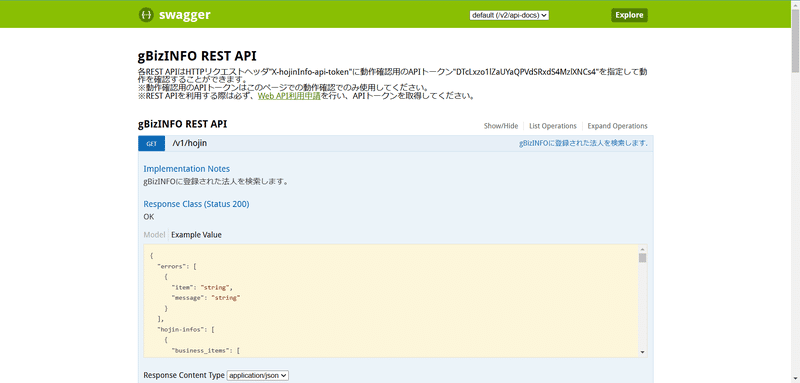Click the page scrollbar up arrow
The height and width of the screenshot is (383, 800).
795,4
